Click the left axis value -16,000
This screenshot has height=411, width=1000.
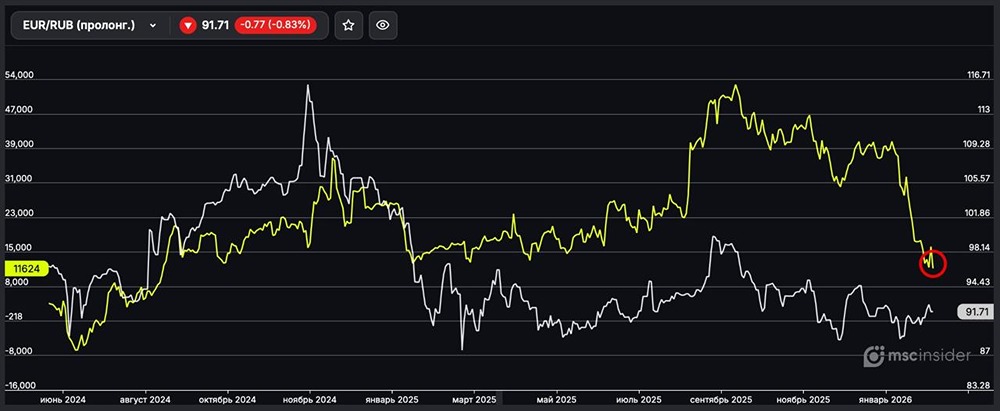click(x=20, y=386)
